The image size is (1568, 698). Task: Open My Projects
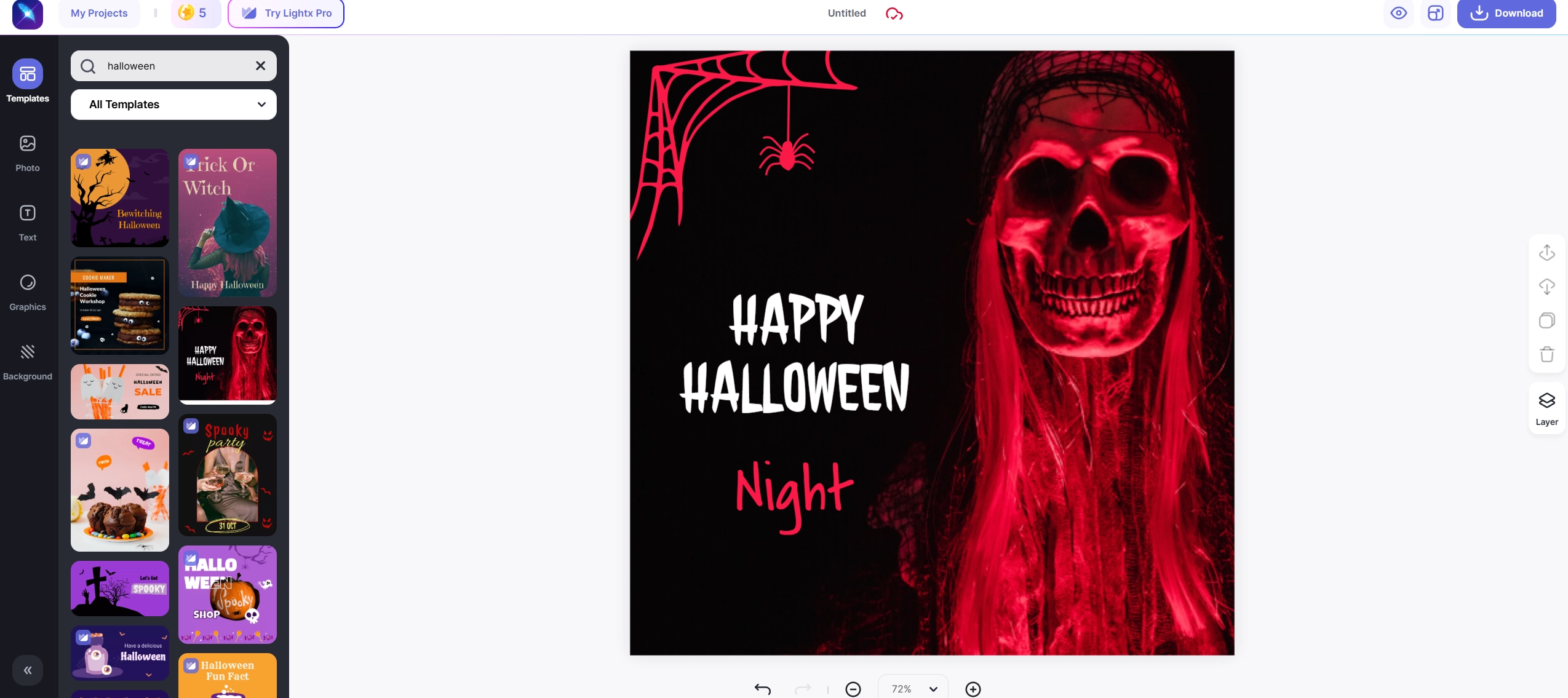98,12
